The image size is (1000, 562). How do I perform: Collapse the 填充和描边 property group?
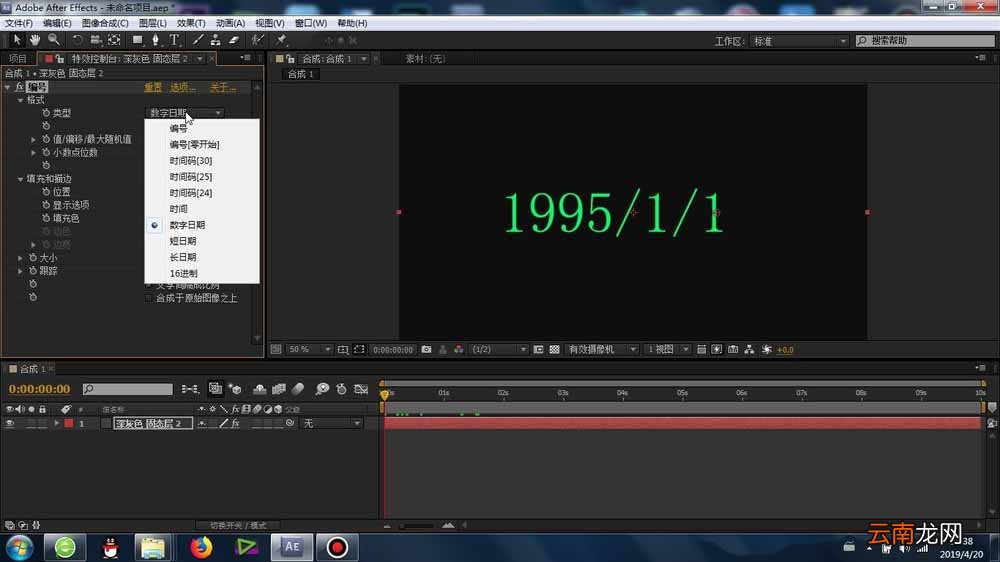[x=20, y=179]
